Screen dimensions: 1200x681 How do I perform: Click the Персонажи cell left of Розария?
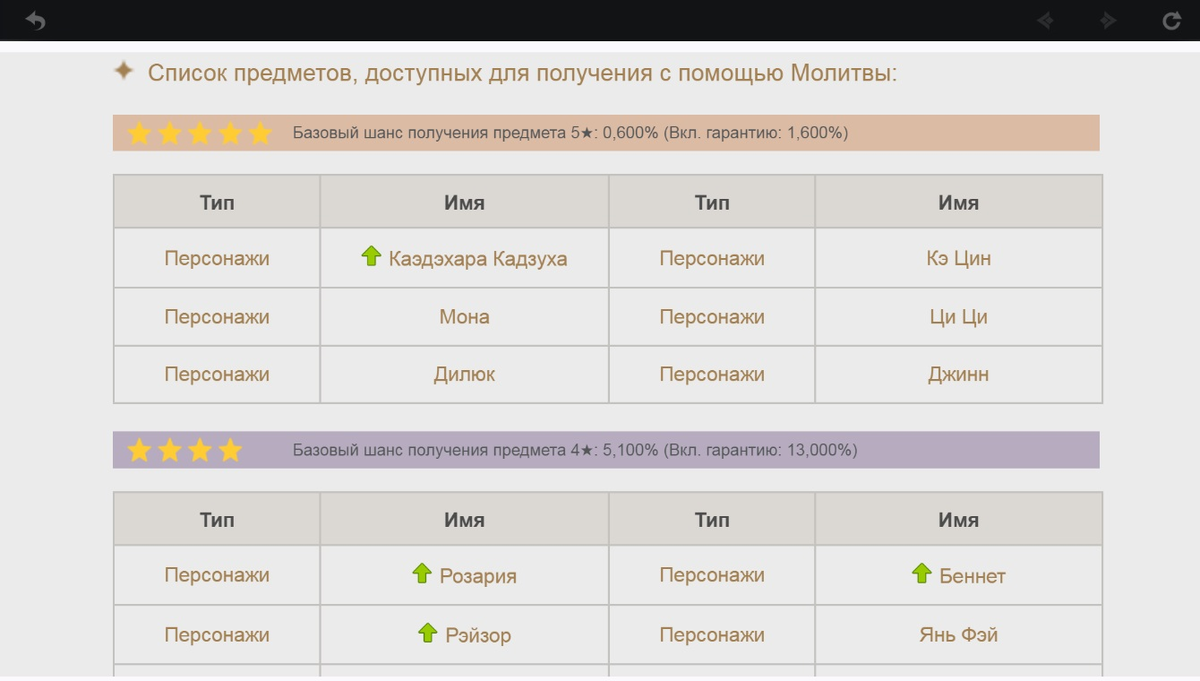coord(217,575)
